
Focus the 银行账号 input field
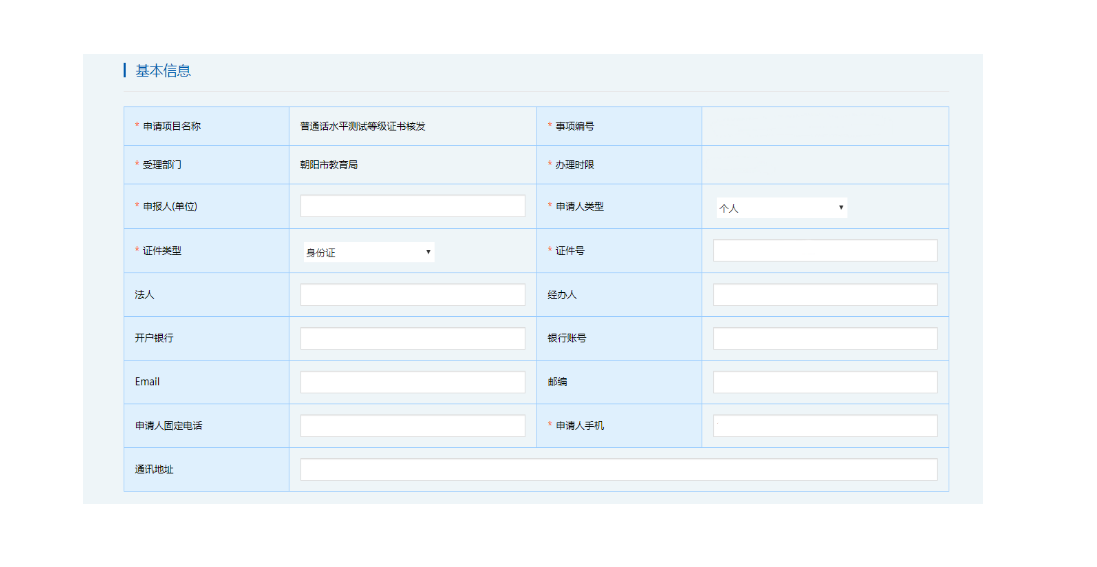tap(824, 338)
